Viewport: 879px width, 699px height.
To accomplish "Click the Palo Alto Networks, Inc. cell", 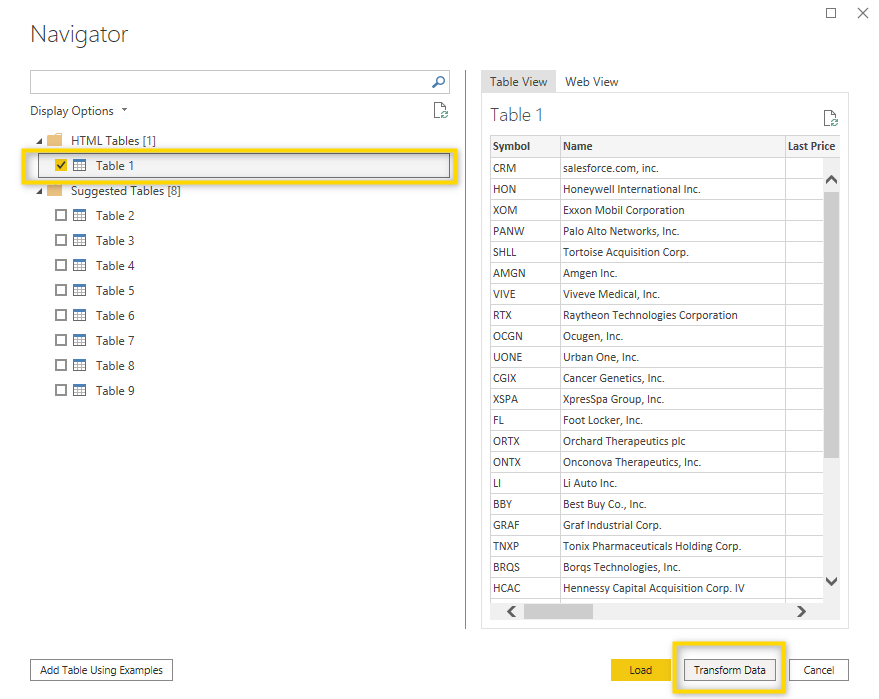I will click(x=673, y=231).
